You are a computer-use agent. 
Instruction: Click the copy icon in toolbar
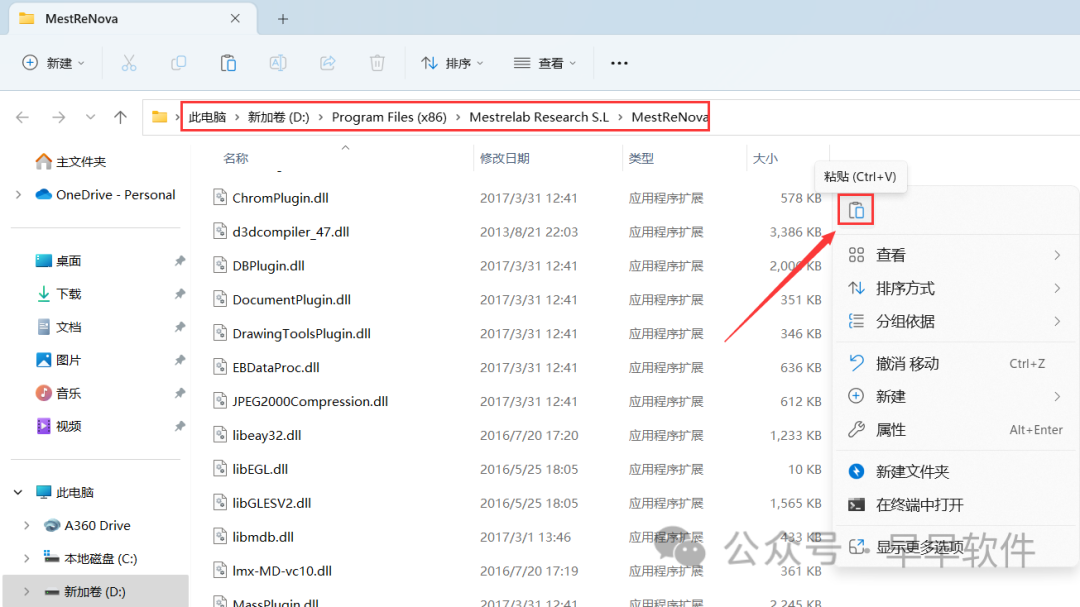178,63
